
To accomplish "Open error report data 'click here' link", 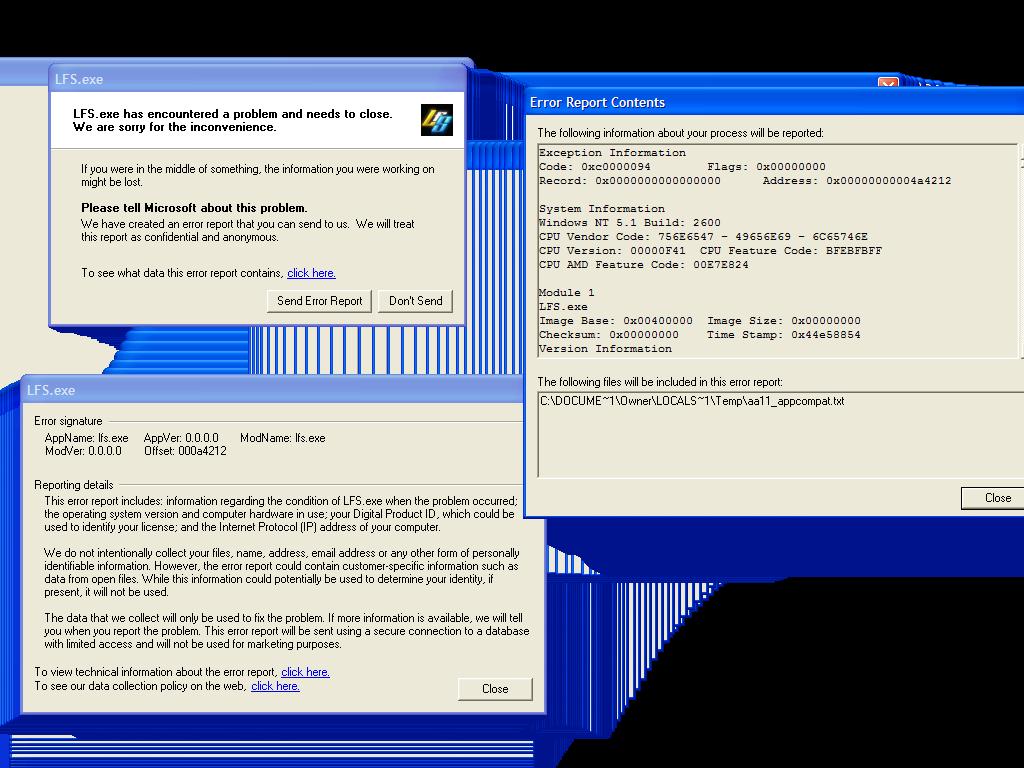I will tap(311, 273).
